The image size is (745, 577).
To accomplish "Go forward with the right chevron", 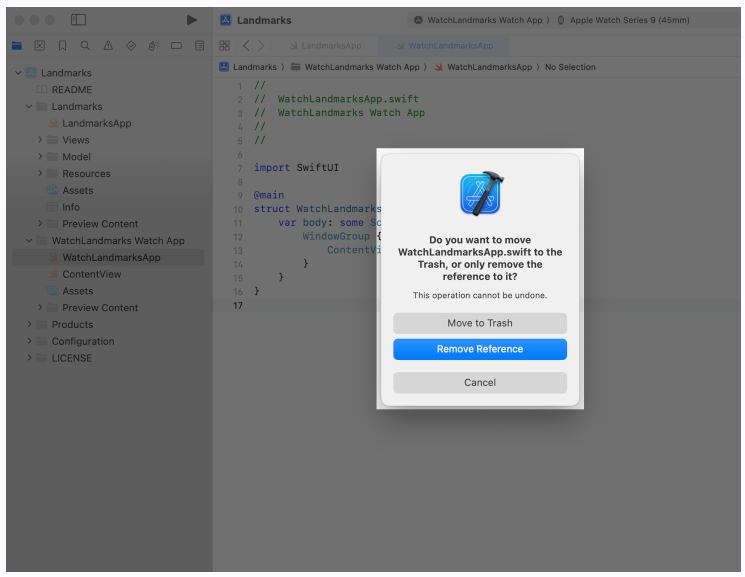I will tap(261, 46).
